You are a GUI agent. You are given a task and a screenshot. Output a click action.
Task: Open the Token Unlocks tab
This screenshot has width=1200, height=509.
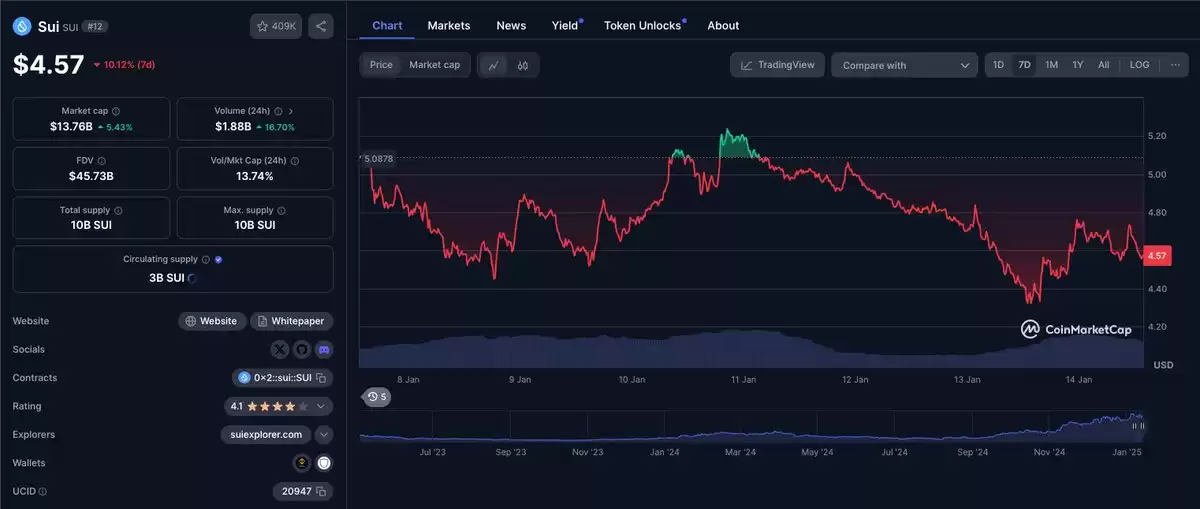tap(643, 25)
